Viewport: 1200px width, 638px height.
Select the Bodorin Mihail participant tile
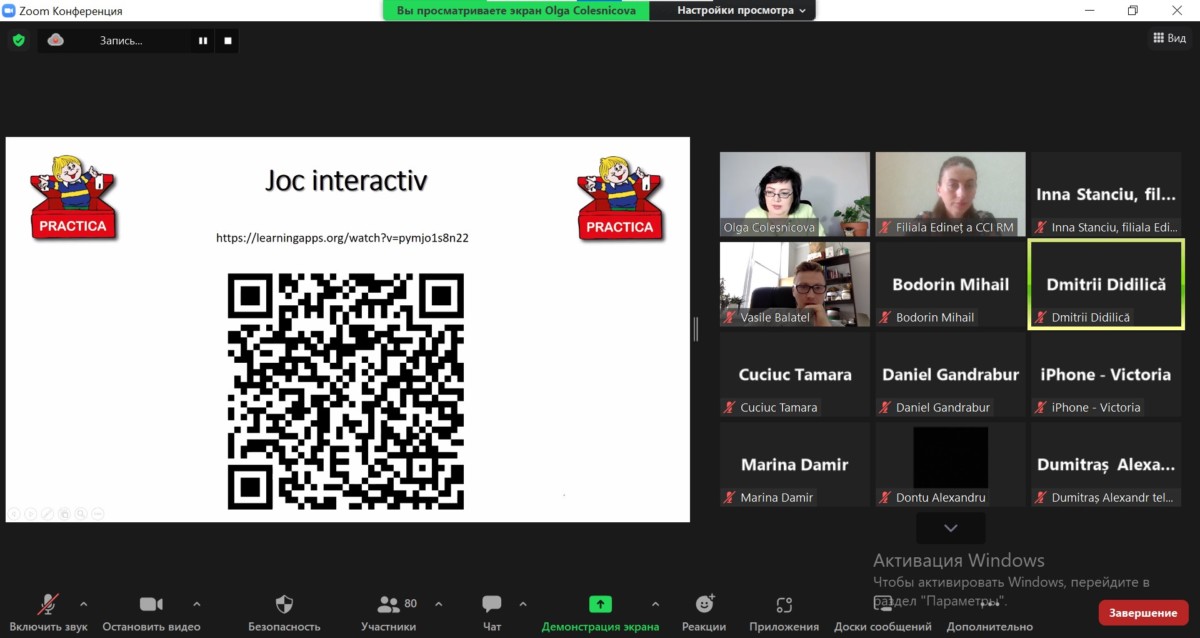950,284
